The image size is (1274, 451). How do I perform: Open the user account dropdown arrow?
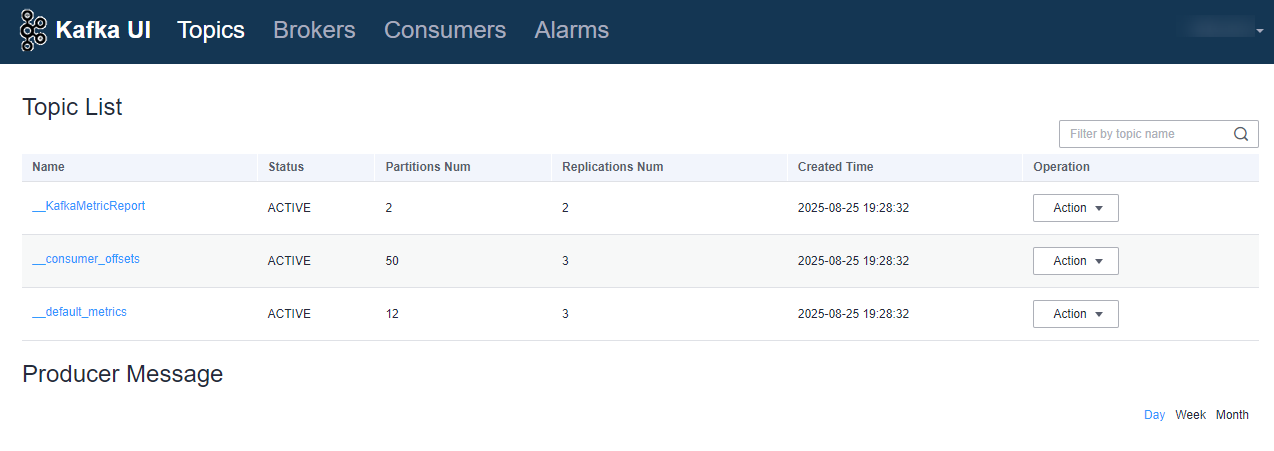[1260, 31]
